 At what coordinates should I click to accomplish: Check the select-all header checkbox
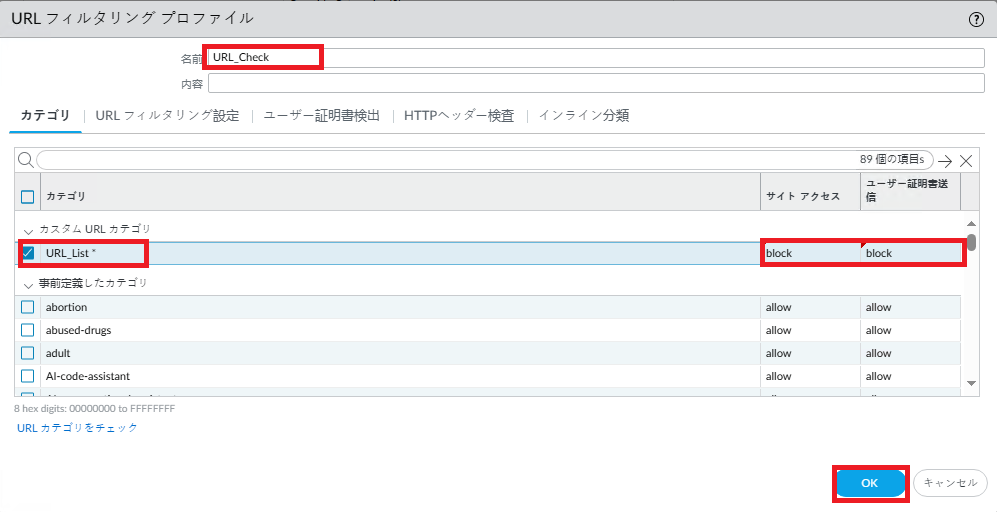click(28, 196)
